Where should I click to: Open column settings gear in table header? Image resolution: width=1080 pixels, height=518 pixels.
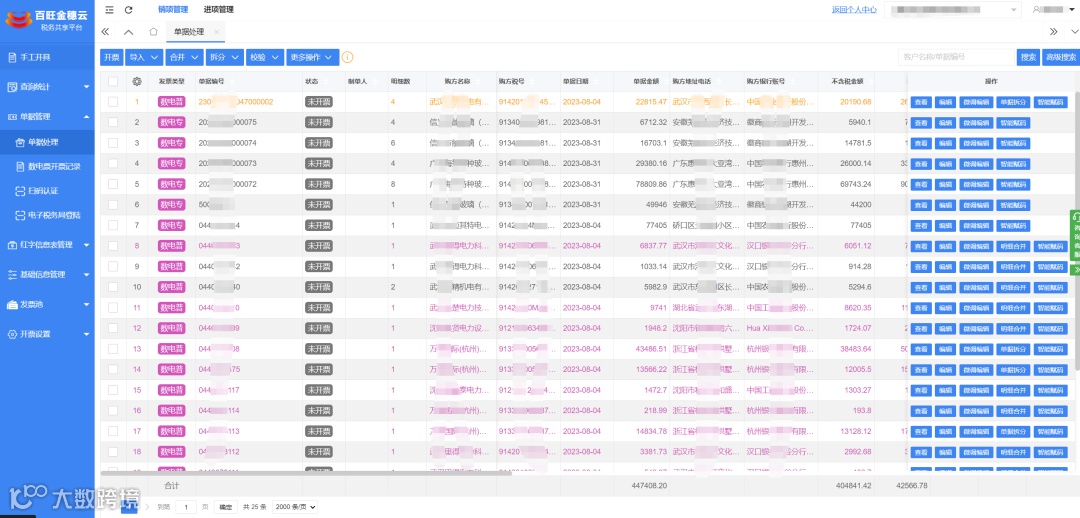point(137,81)
